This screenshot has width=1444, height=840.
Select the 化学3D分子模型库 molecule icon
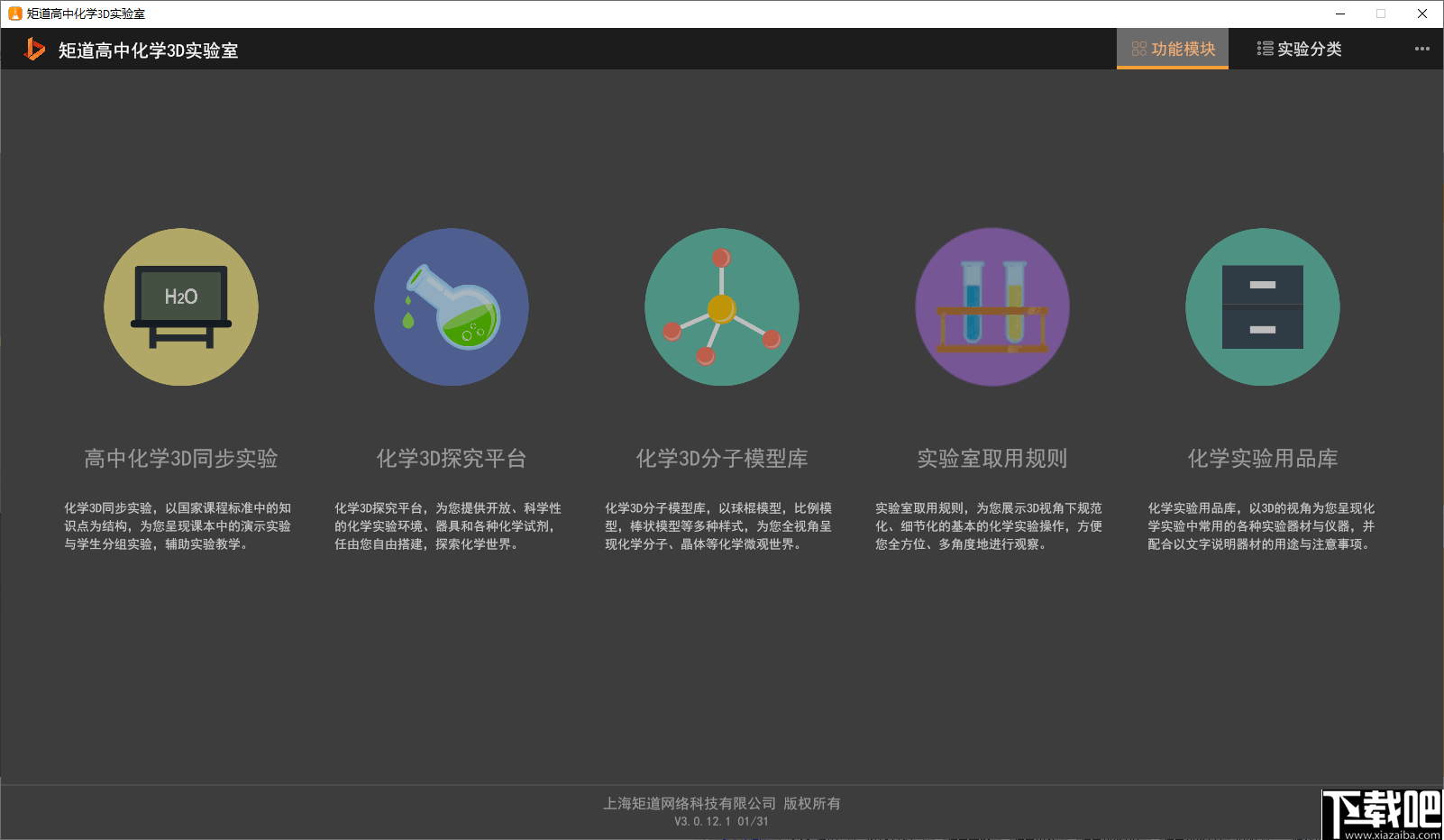point(721,306)
